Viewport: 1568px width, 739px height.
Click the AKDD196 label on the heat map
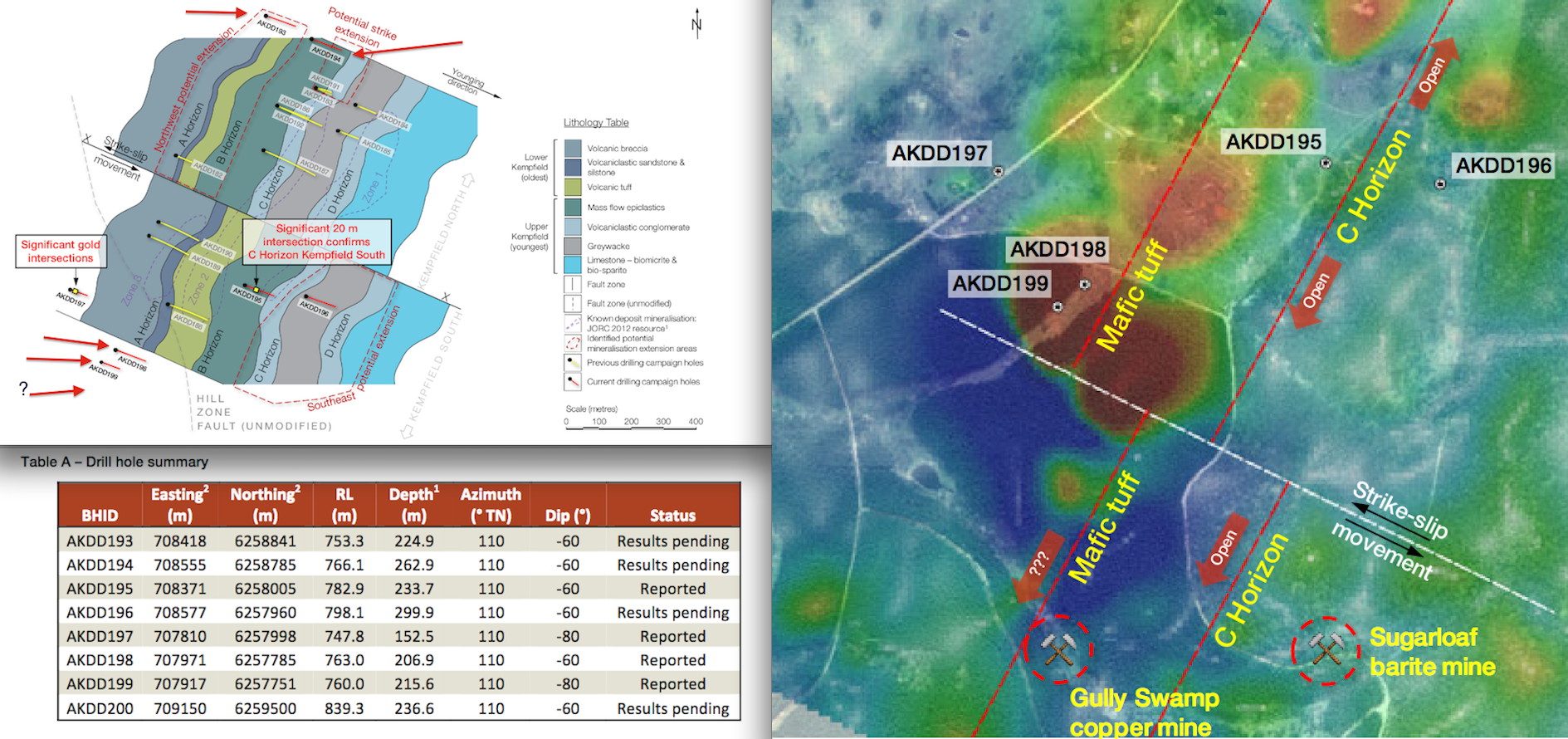1503,166
